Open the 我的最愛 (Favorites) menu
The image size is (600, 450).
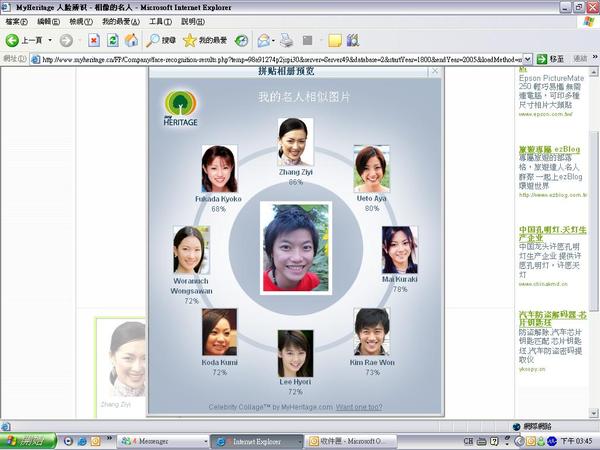click(121, 22)
